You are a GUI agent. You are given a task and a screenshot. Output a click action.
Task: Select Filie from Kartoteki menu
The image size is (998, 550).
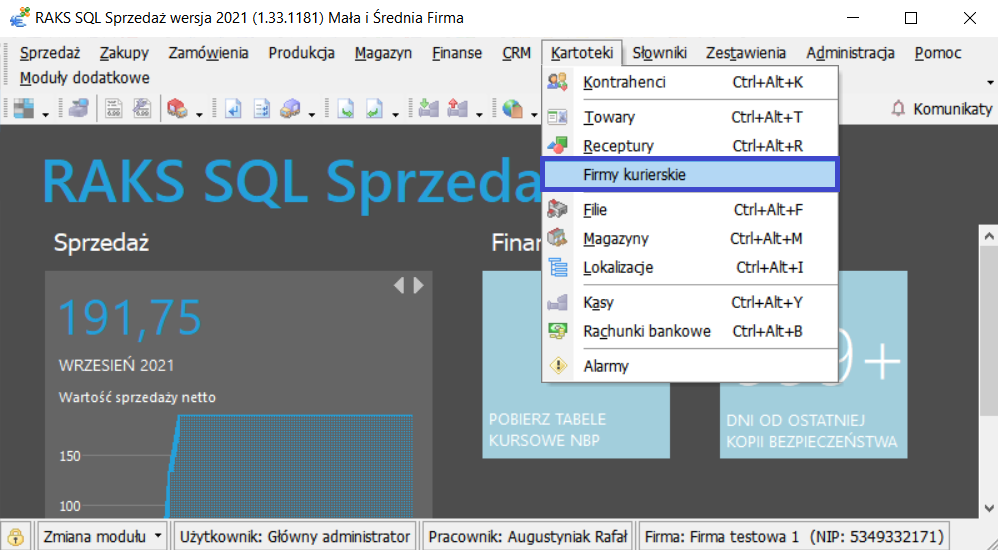pos(690,209)
